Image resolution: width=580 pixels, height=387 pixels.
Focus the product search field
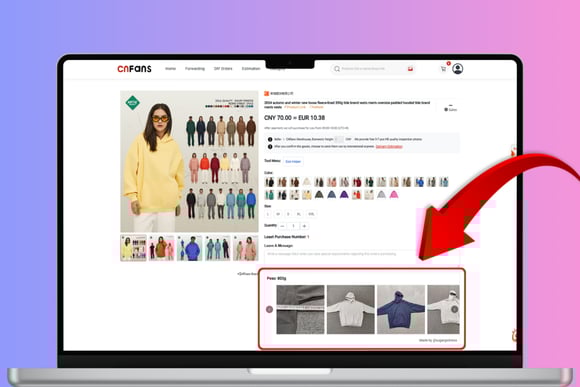click(x=373, y=69)
